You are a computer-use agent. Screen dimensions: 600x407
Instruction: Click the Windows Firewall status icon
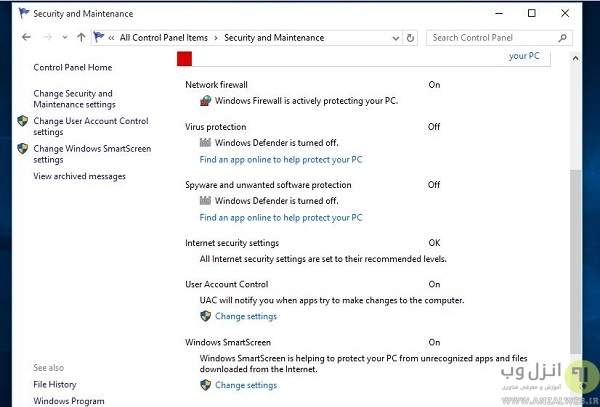point(207,101)
